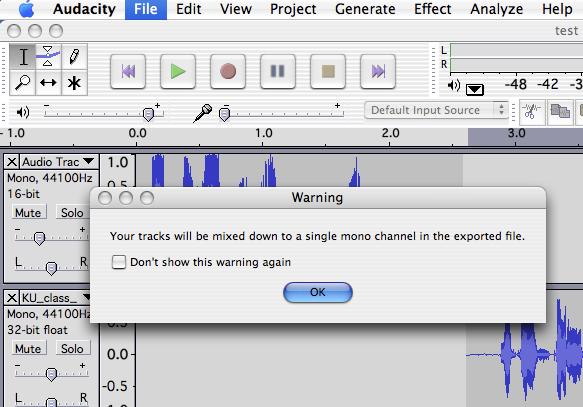Open the Effect menu

click(432, 9)
